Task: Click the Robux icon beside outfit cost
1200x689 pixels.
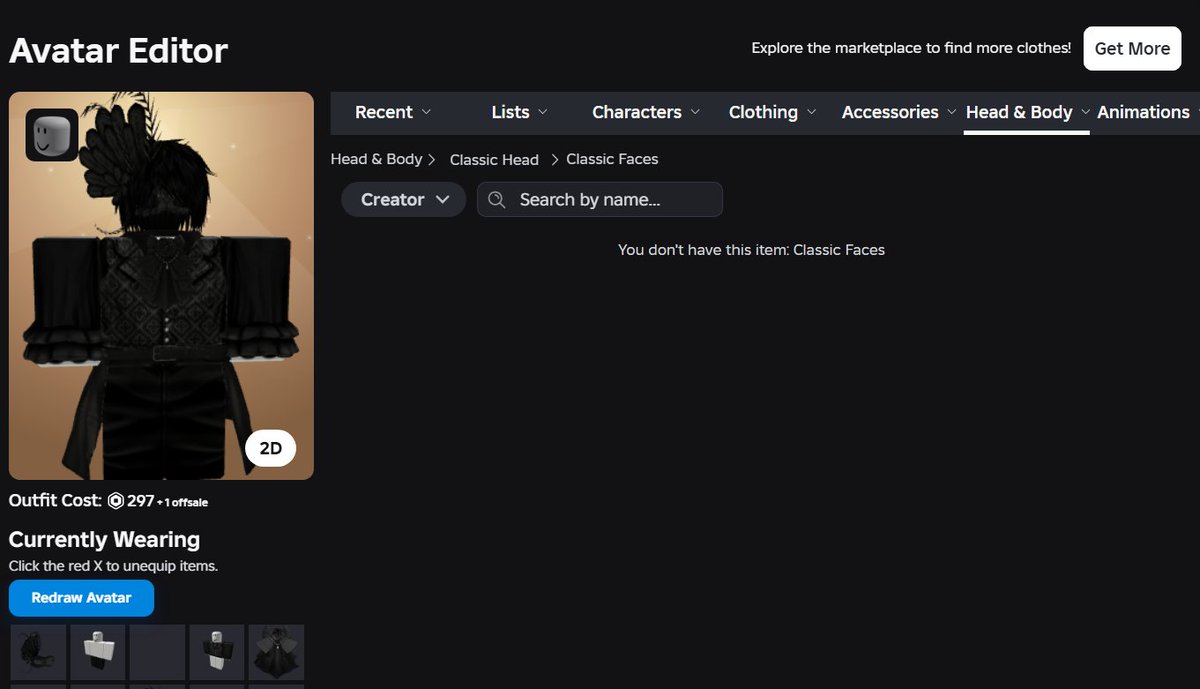Action: (116, 500)
